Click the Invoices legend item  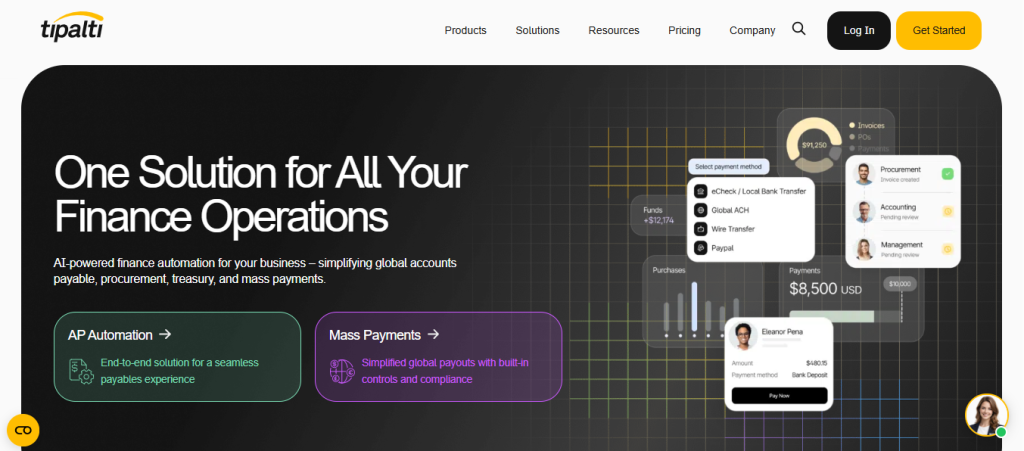867,125
